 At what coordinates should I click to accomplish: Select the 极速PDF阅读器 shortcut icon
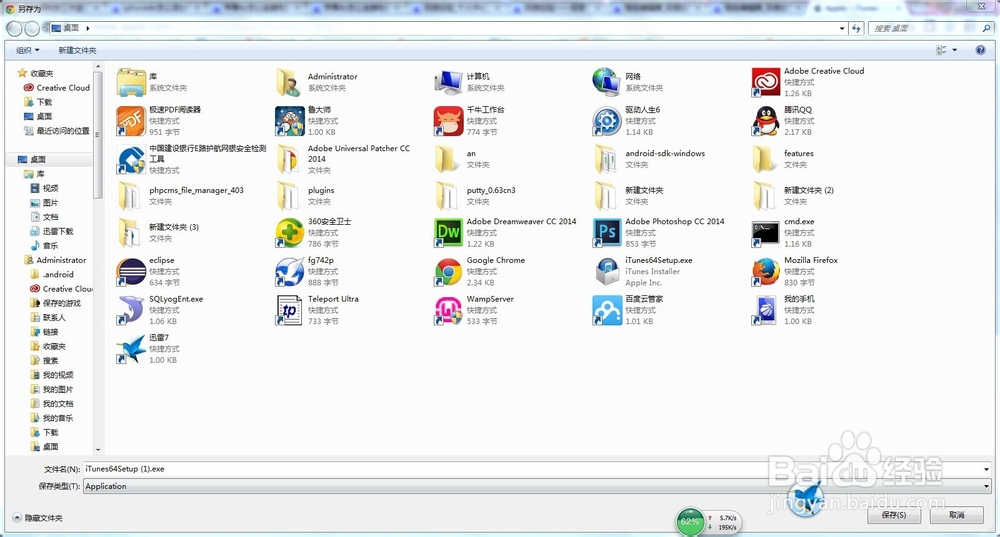131,121
